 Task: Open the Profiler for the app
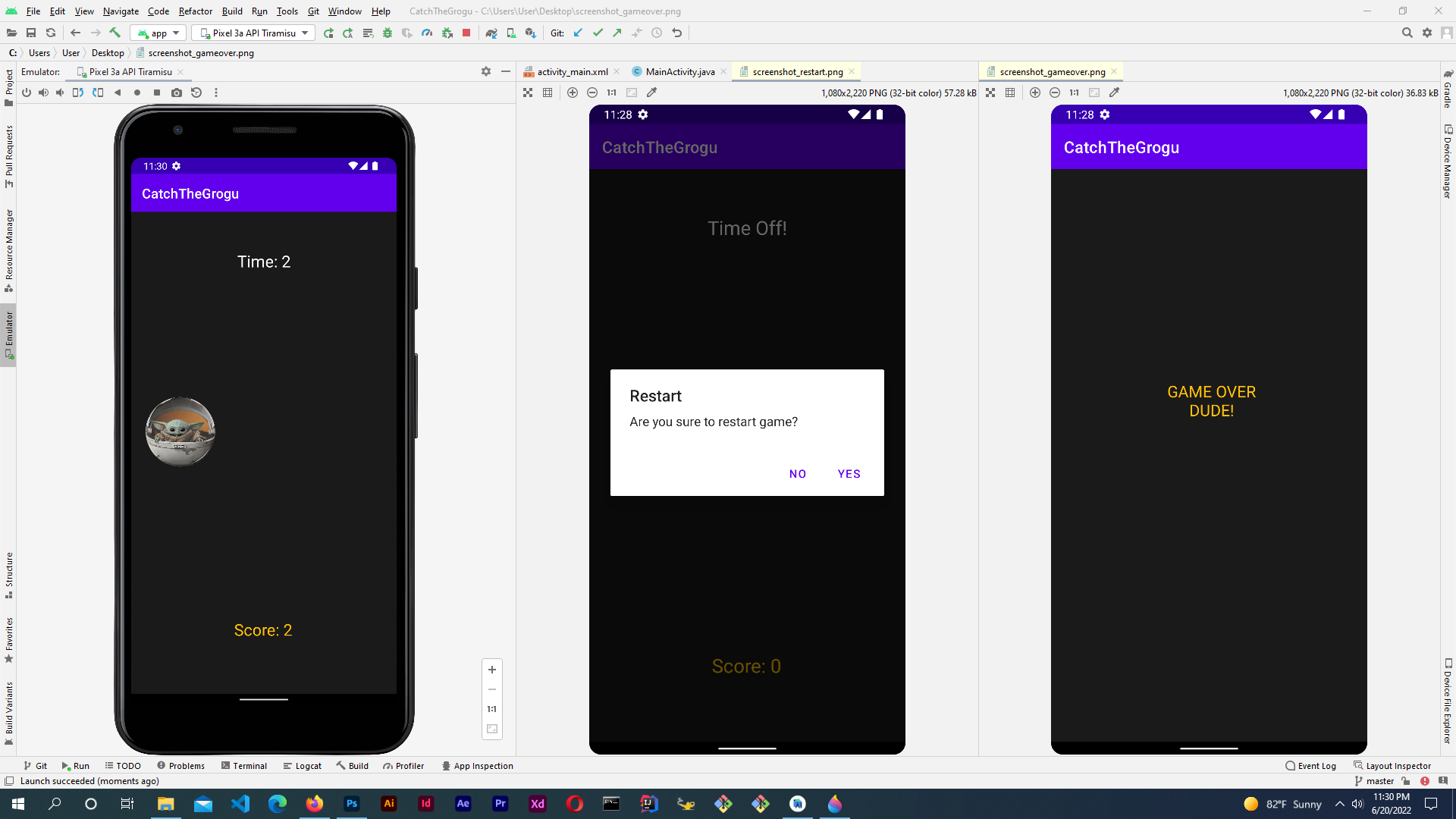pos(427,33)
